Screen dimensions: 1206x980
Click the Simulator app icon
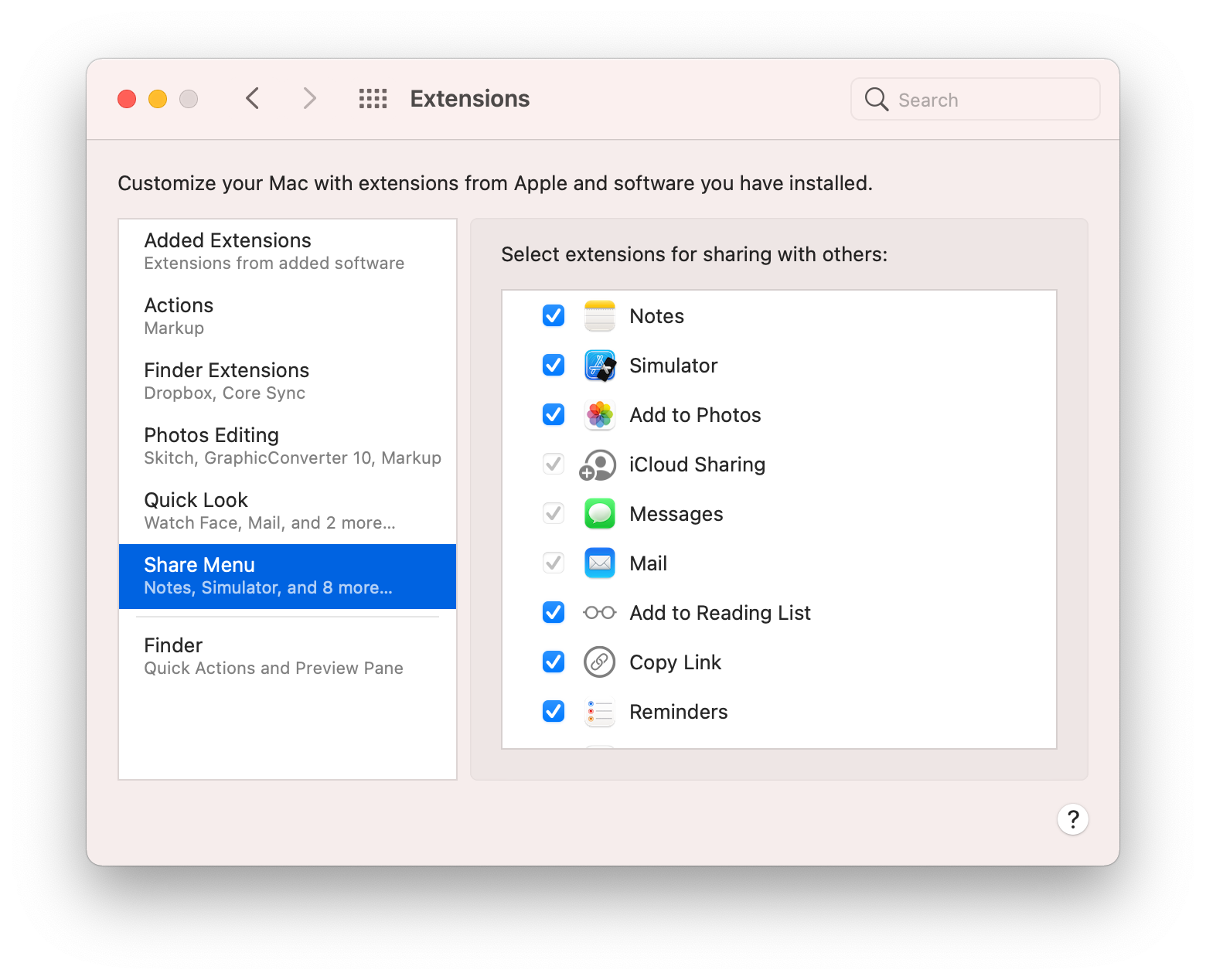(x=600, y=365)
